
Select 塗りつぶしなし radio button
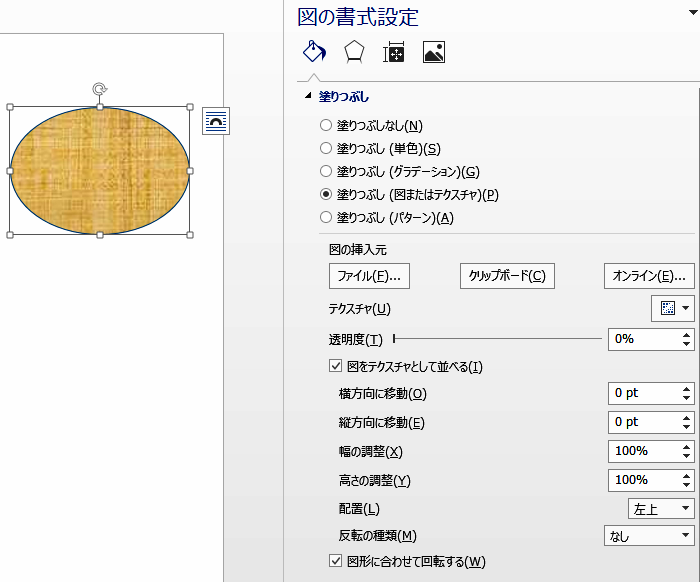coord(326,126)
